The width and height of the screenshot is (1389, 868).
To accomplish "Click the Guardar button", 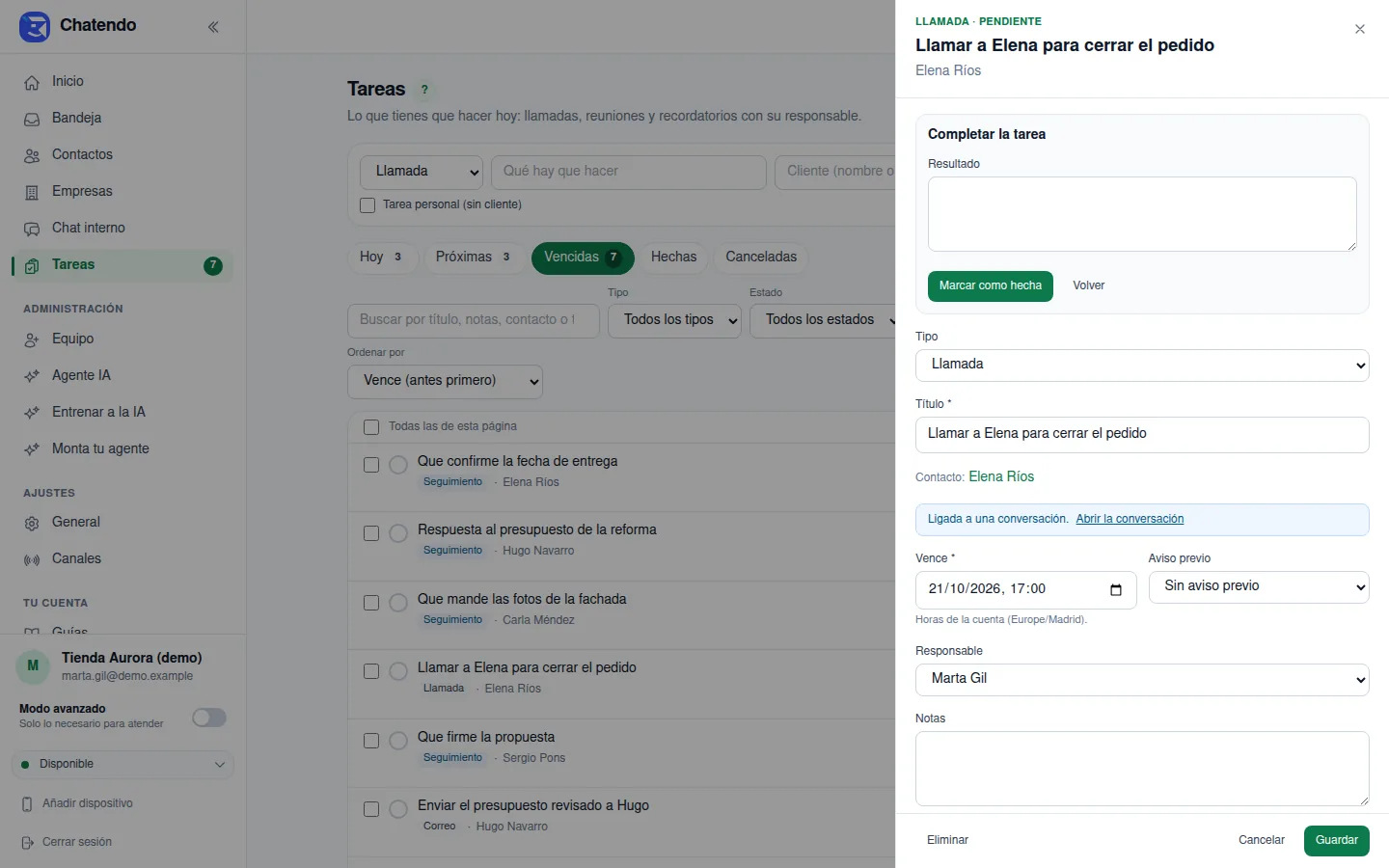I will 1337,841.
